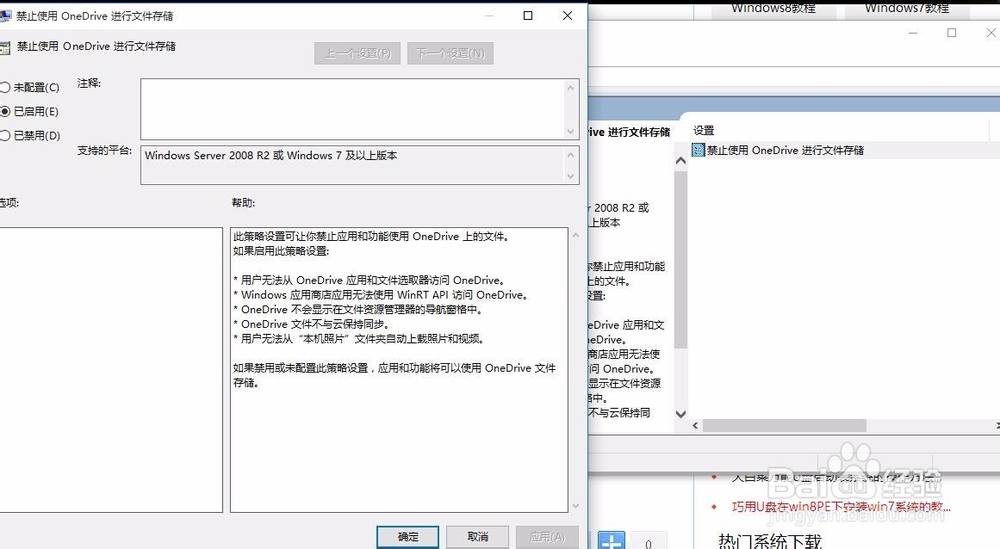
Task: Click the 取消 button
Action: pos(477,537)
